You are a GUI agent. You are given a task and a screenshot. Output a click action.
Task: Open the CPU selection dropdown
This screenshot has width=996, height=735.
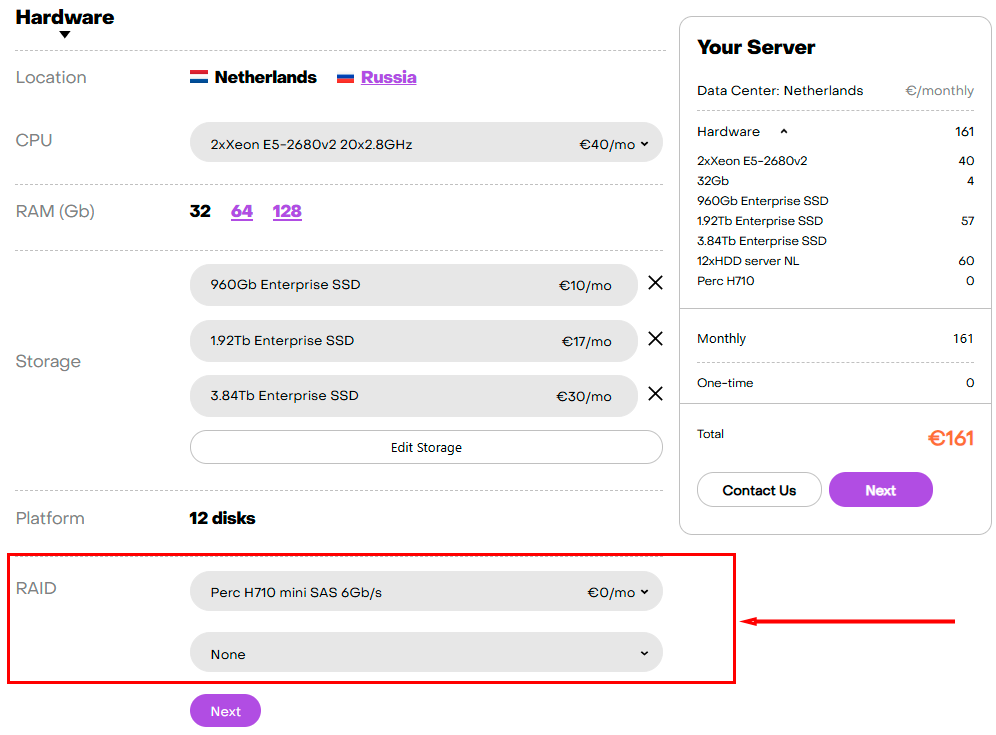point(426,143)
